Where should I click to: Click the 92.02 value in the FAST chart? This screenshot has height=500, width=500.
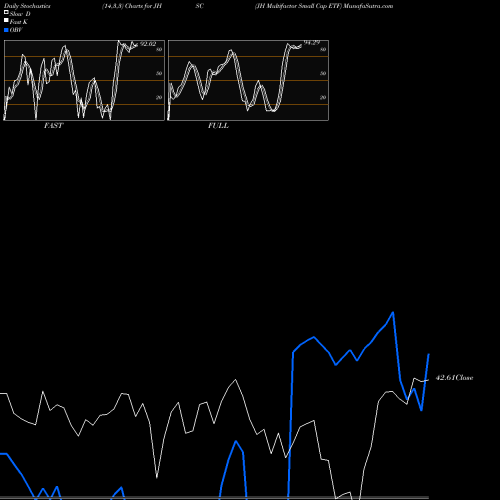pos(148,44)
